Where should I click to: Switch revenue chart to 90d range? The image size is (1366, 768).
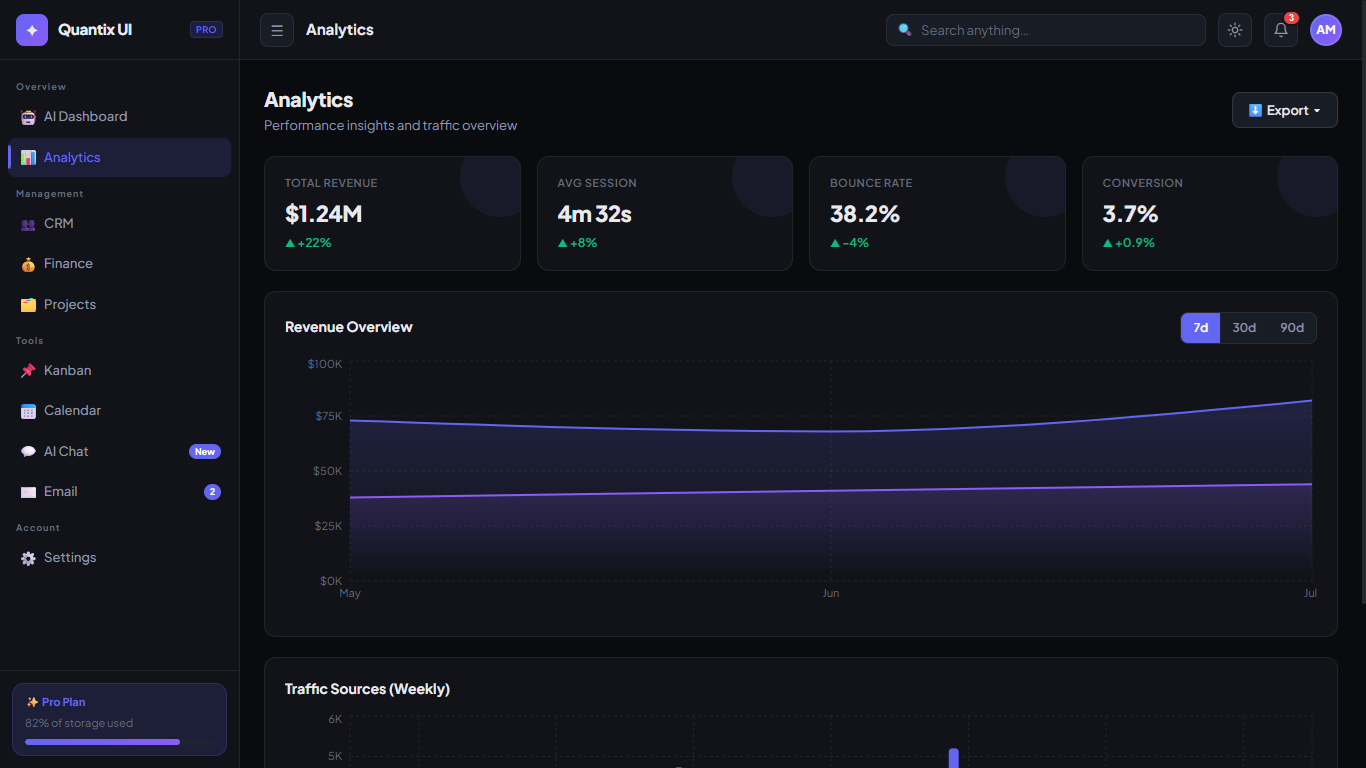1291,327
